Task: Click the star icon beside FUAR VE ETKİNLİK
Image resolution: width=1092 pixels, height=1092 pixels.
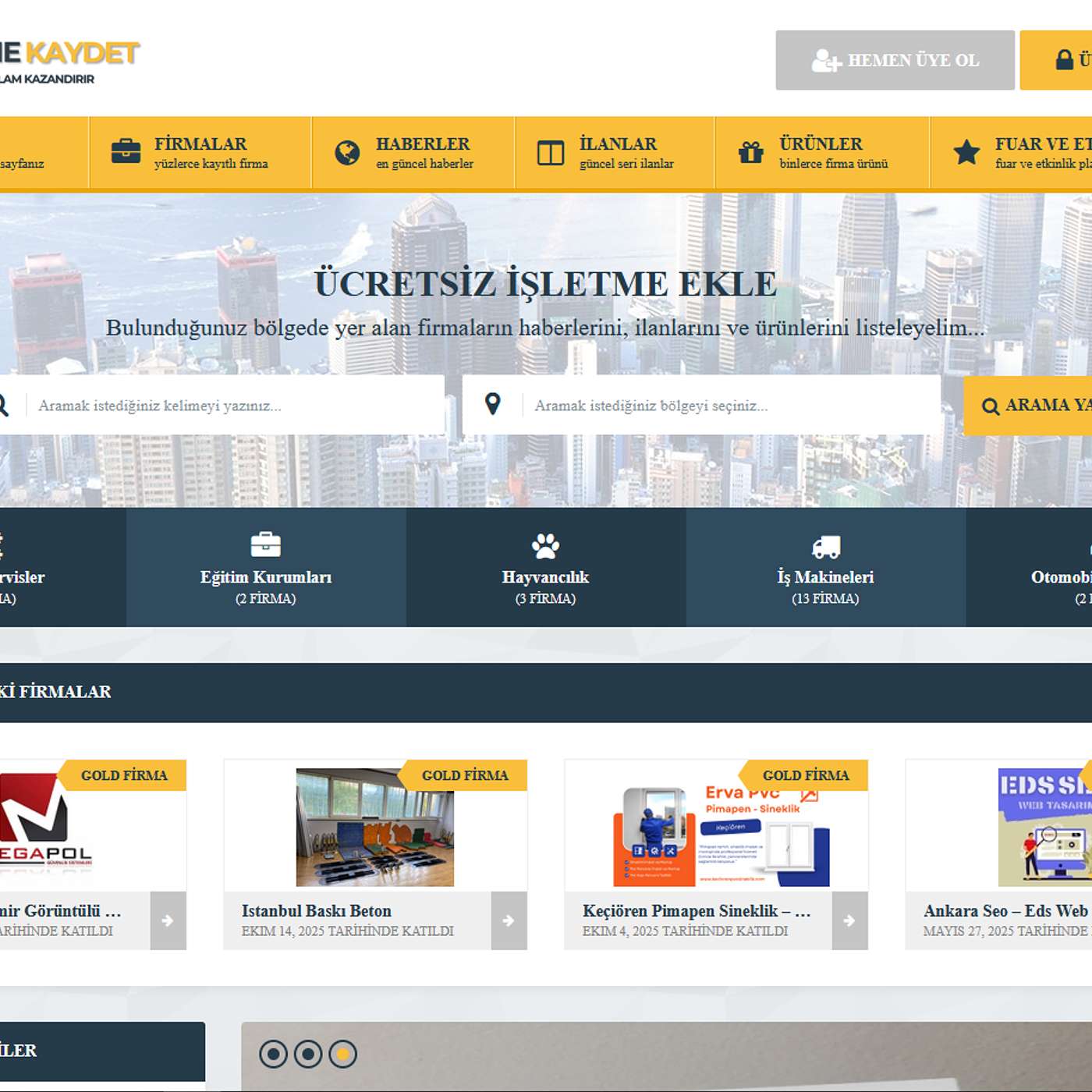Action: tap(966, 152)
